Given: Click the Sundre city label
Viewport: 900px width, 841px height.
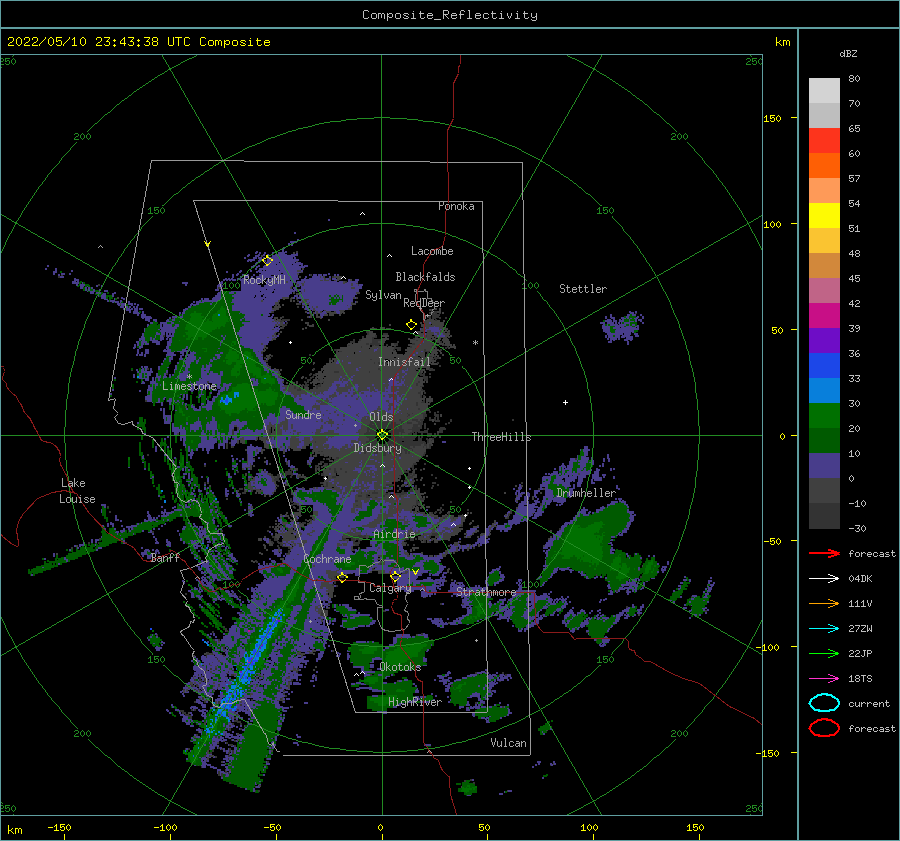Looking at the screenshot, I should 303,414.
